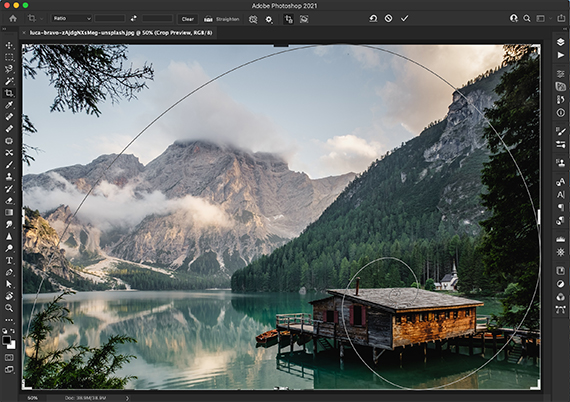Reset default foreground and background colors

(5, 331)
